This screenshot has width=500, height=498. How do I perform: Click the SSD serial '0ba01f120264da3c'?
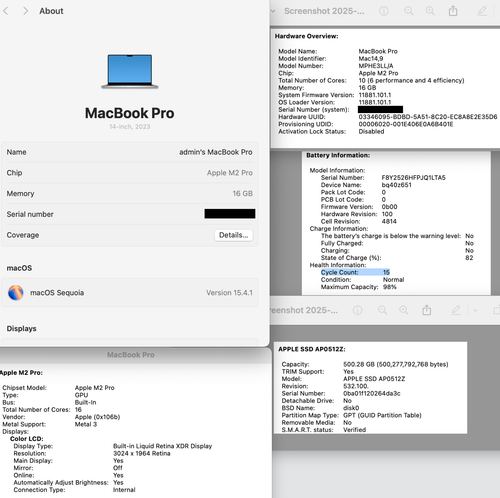(x=372, y=393)
